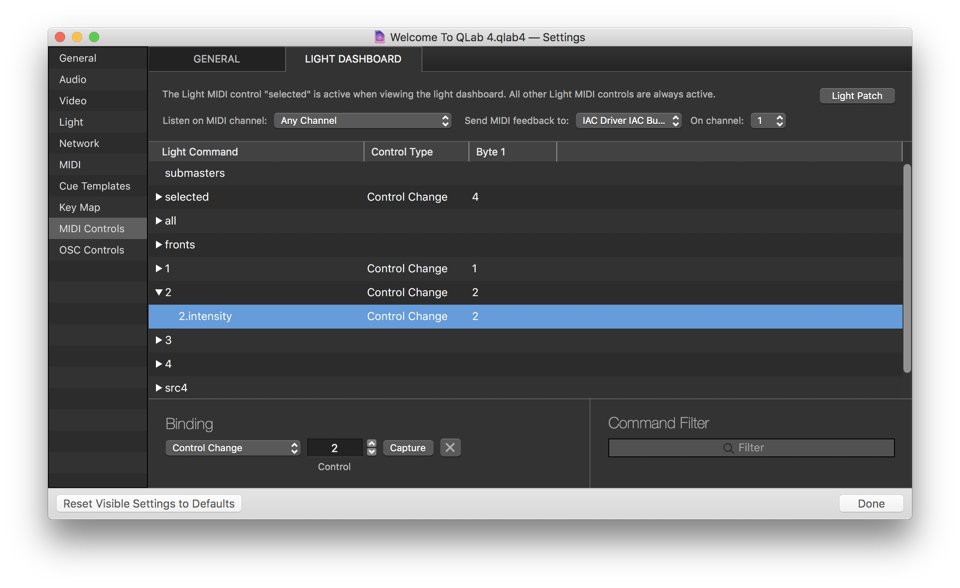Clear the binding with the X button
This screenshot has height=588, width=960.
coord(450,448)
